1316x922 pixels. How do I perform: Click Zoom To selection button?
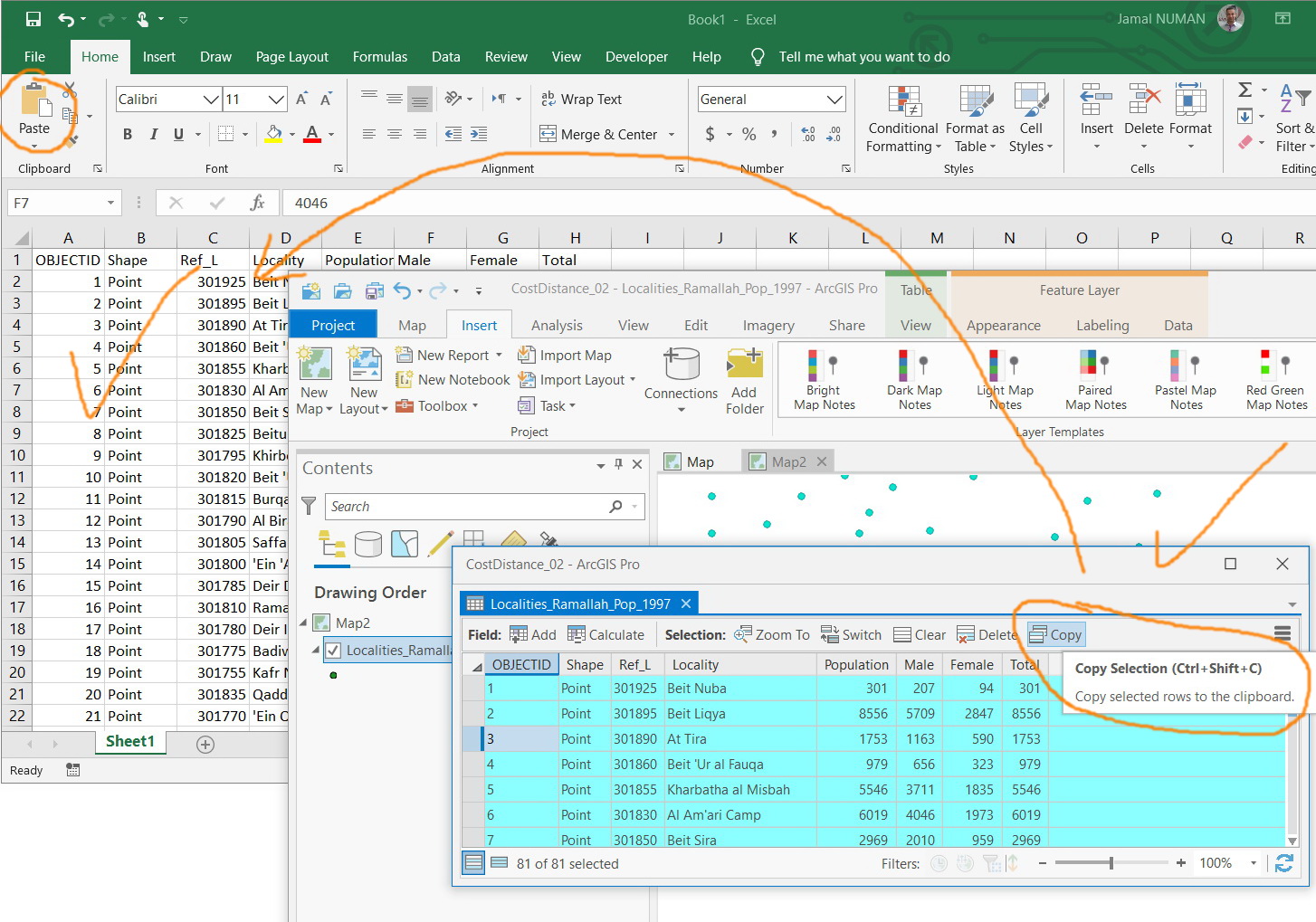(x=771, y=635)
